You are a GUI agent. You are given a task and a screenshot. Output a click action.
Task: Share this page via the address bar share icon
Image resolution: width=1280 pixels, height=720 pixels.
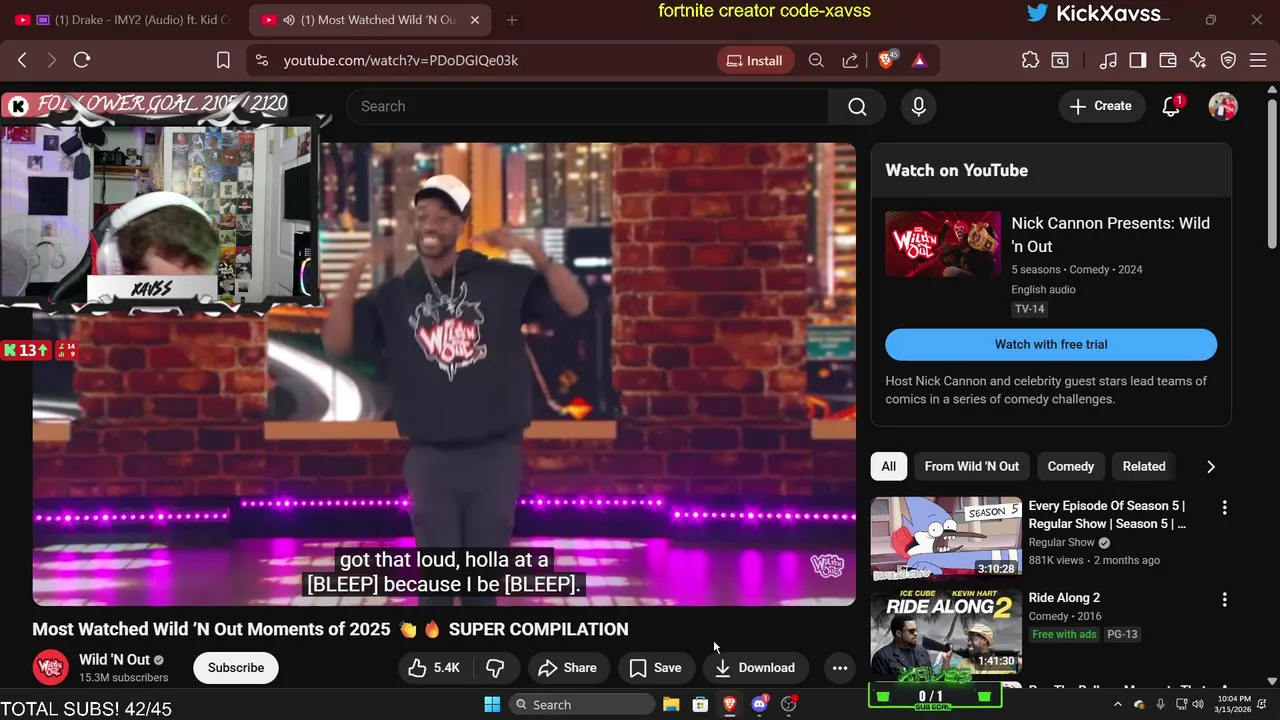coord(850,60)
